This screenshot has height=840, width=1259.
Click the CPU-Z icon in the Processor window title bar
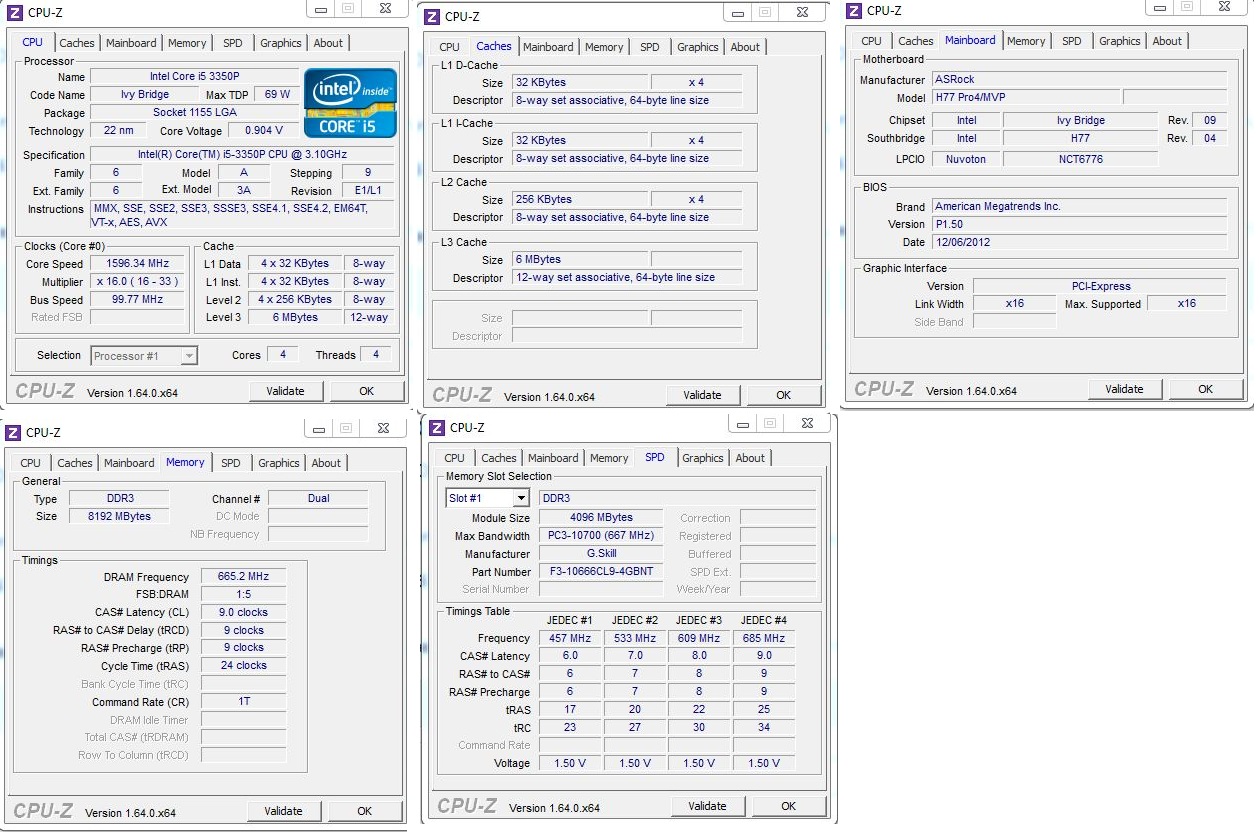coord(13,12)
